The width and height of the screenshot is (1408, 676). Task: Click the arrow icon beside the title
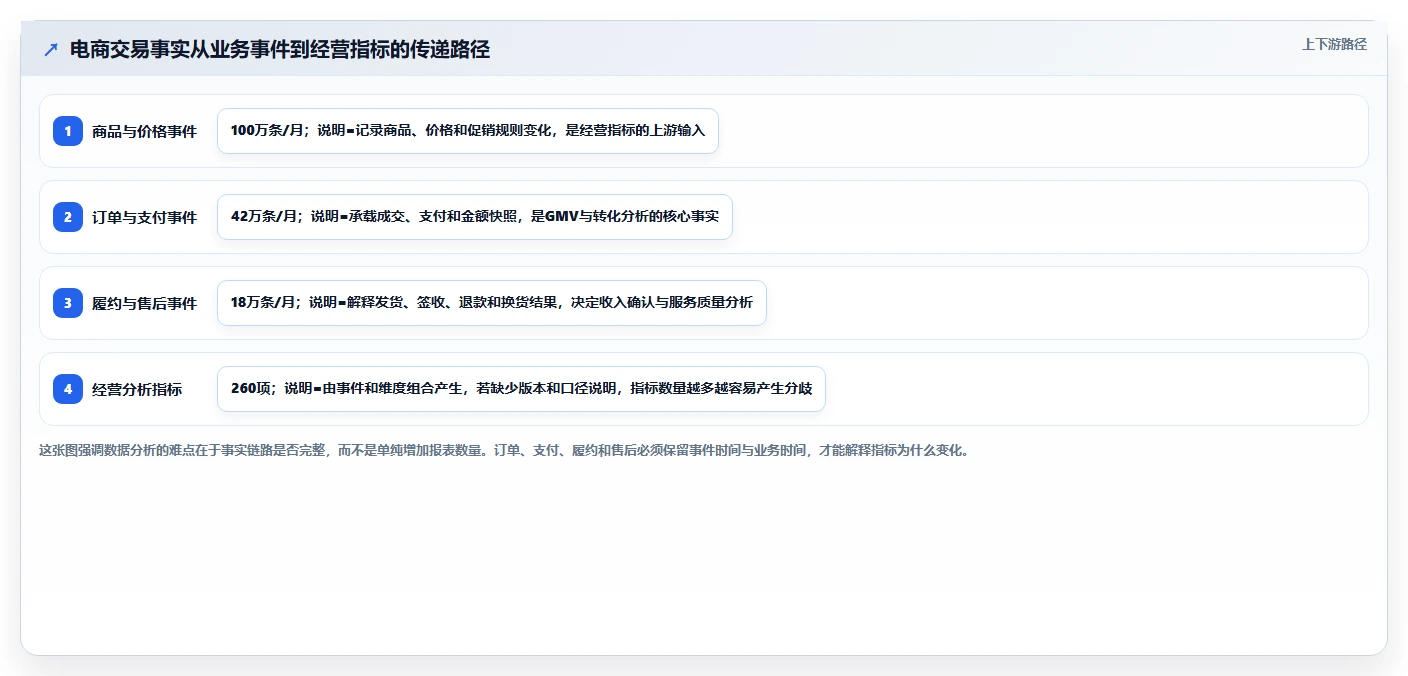click(x=51, y=49)
